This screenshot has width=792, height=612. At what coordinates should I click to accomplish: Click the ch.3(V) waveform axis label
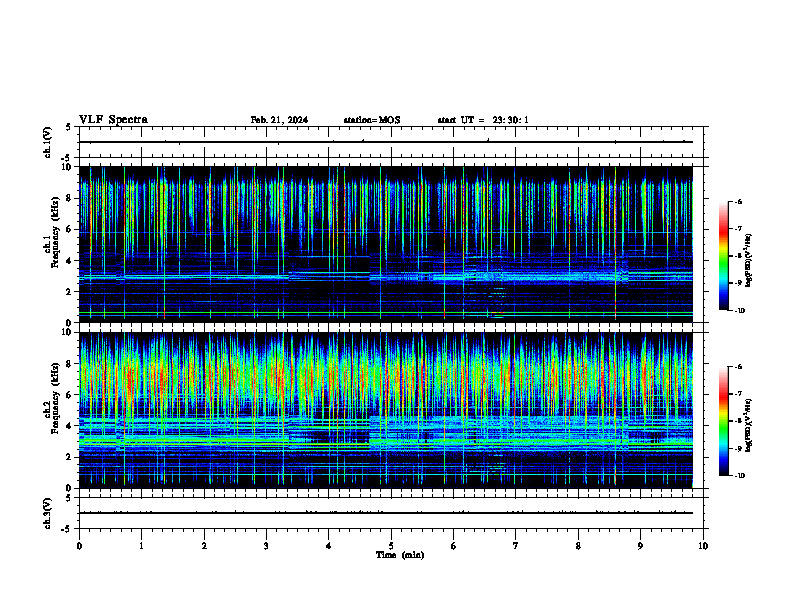coord(48,514)
